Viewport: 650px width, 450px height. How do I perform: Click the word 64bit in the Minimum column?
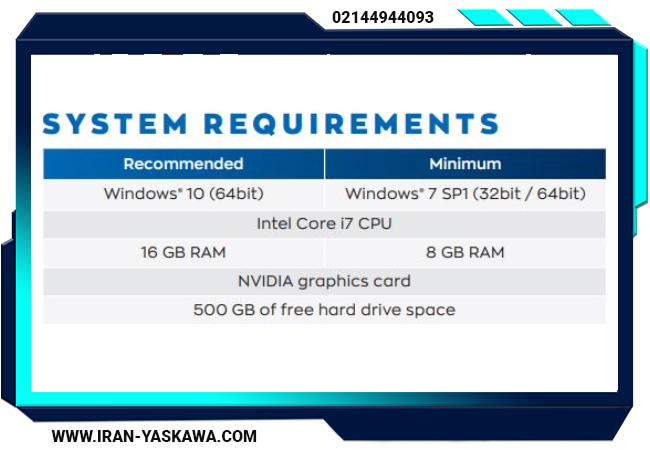click(x=561, y=194)
